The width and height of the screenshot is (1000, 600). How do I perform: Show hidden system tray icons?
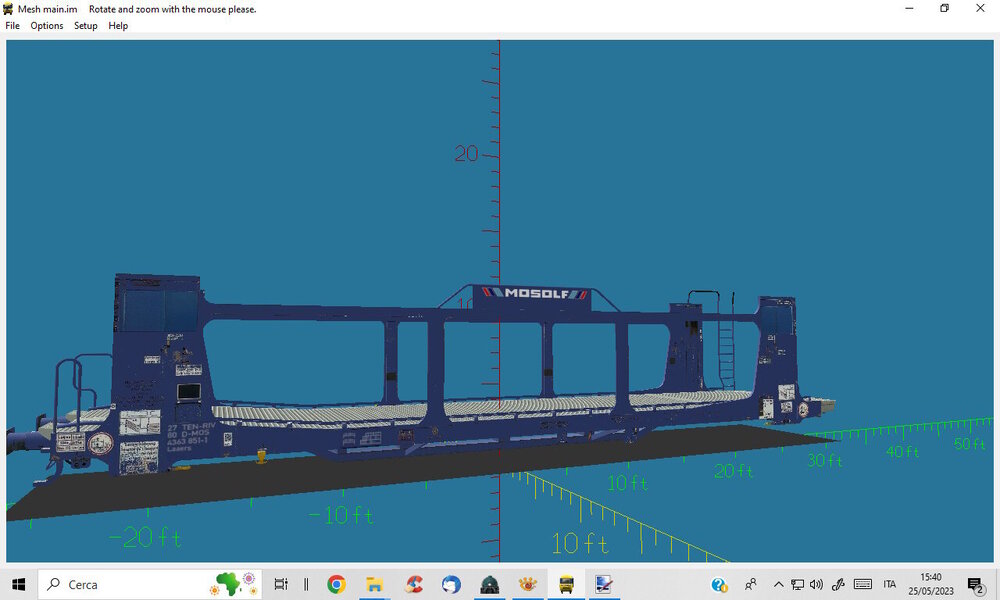[x=778, y=584]
